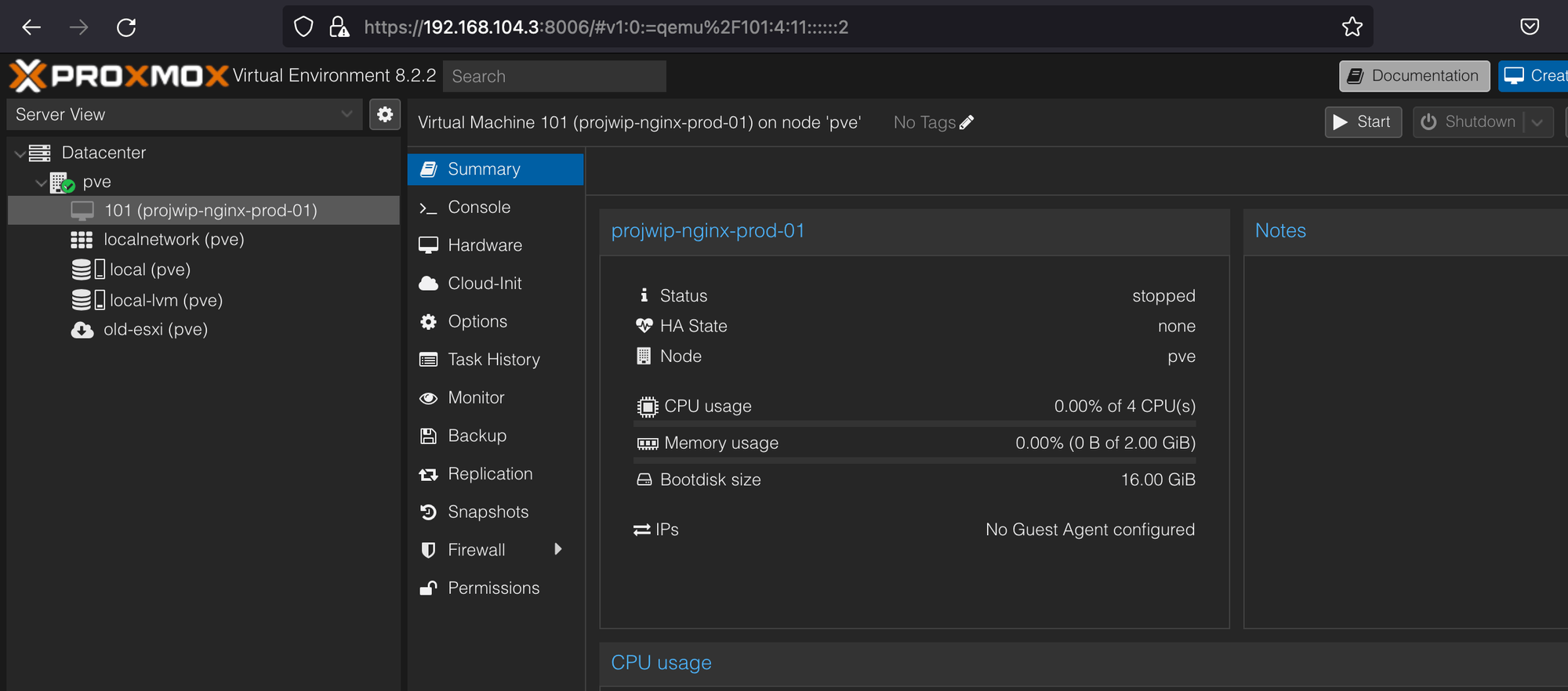Viewport: 1568px width, 691px height.
Task: Click the CPU usage chart heading
Action: coord(661,663)
